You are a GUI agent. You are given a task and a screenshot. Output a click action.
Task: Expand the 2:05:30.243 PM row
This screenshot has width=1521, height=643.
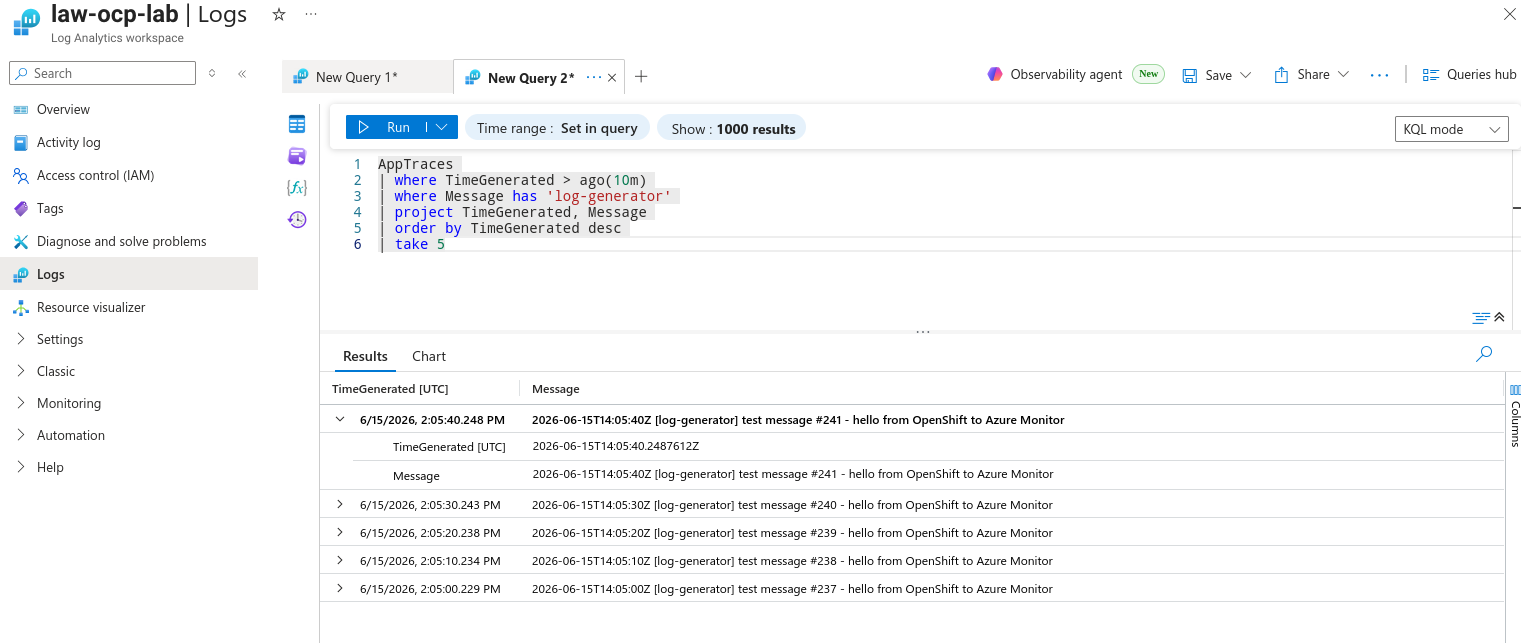pyautogui.click(x=340, y=504)
